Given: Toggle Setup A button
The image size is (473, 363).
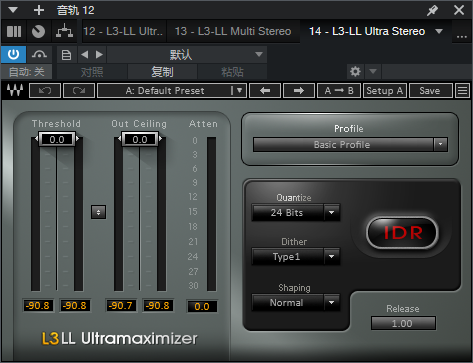Looking at the screenshot, I should [385, 91].
